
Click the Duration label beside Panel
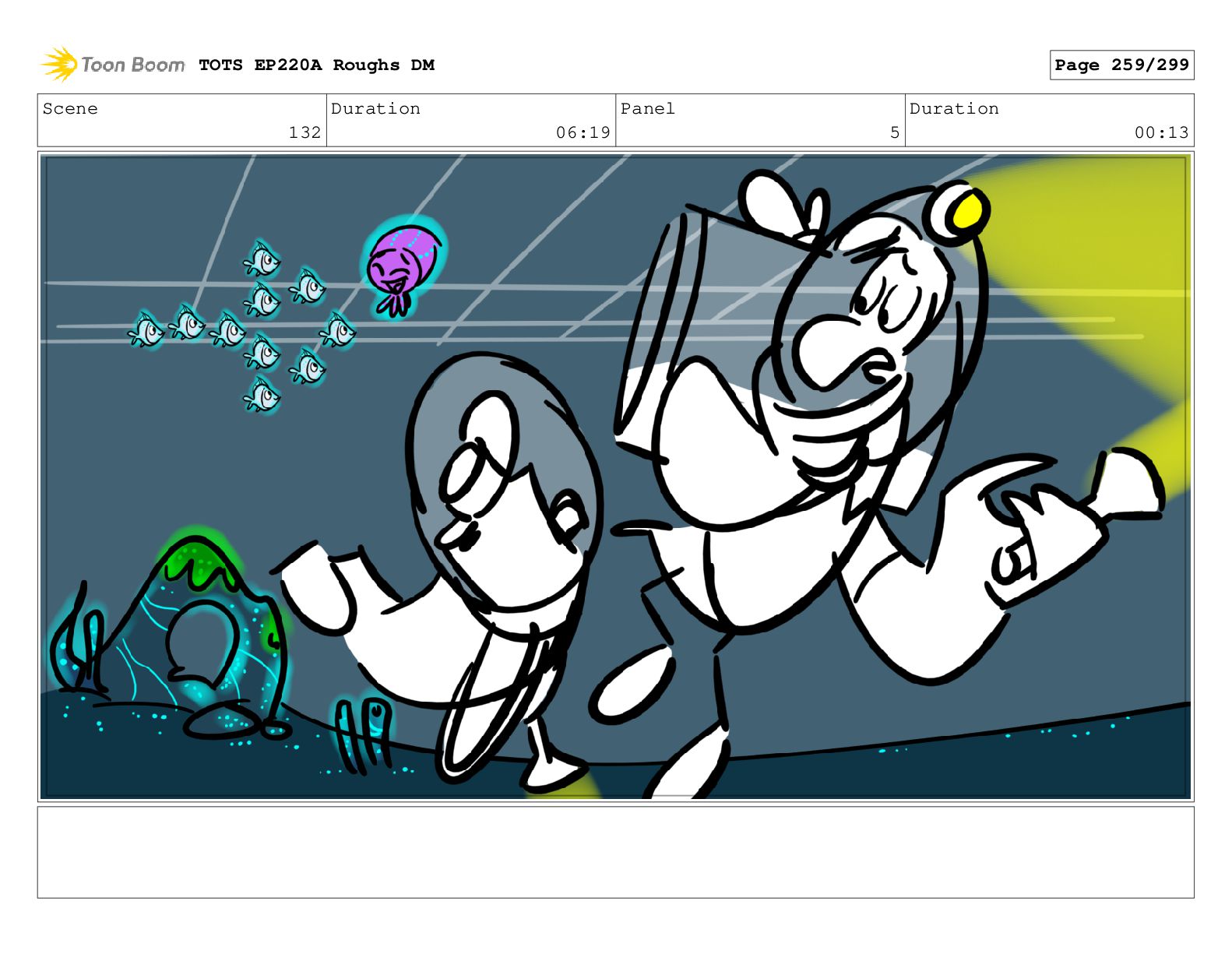[954, 109]
